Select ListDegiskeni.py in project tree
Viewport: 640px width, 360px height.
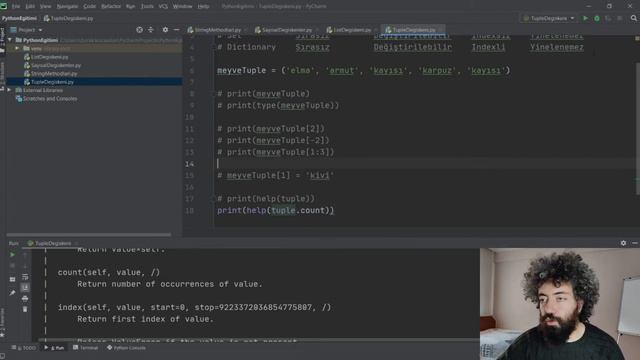[49, 57]
